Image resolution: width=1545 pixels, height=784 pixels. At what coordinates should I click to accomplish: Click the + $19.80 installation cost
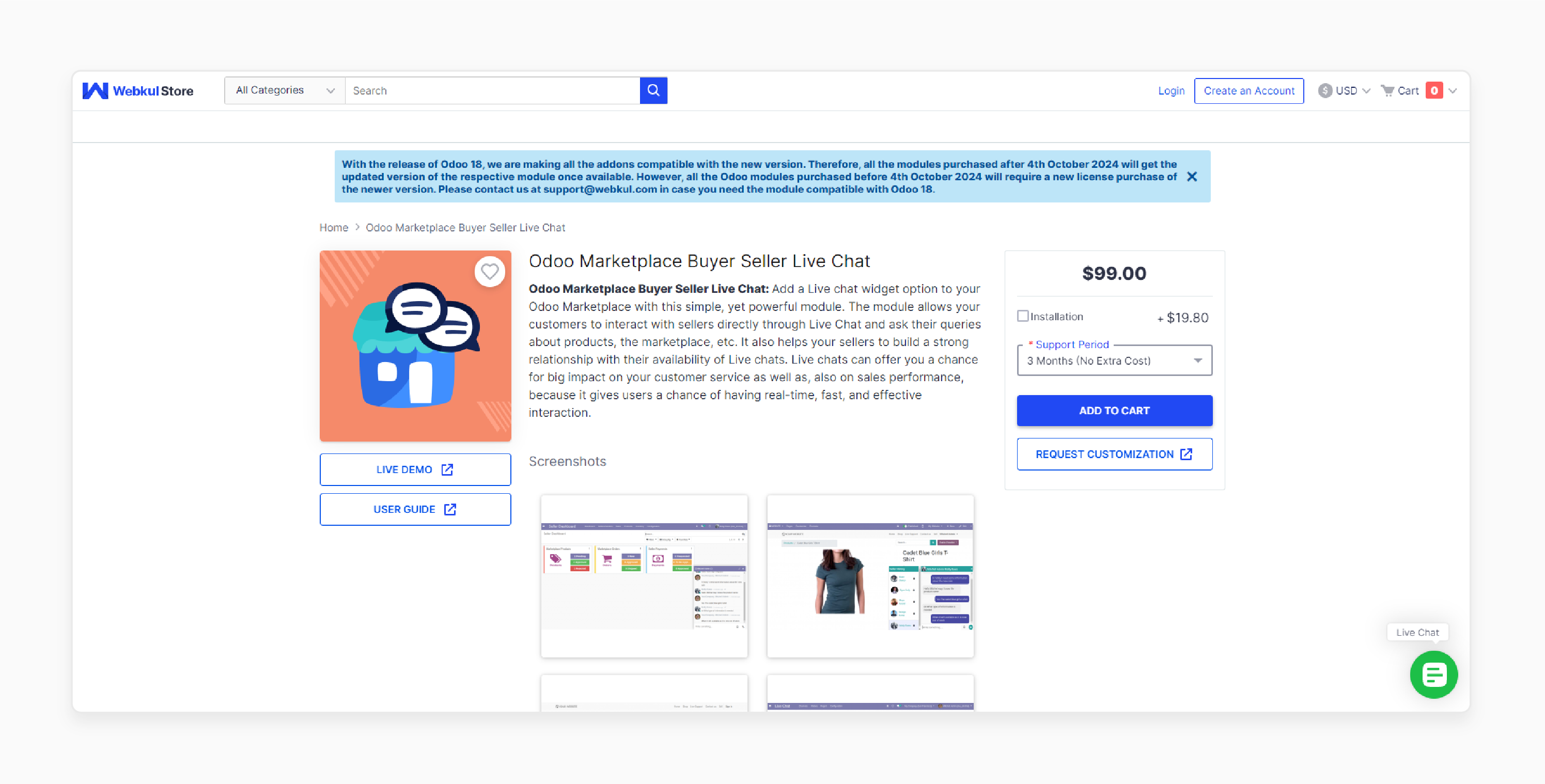click(1182, 318)
